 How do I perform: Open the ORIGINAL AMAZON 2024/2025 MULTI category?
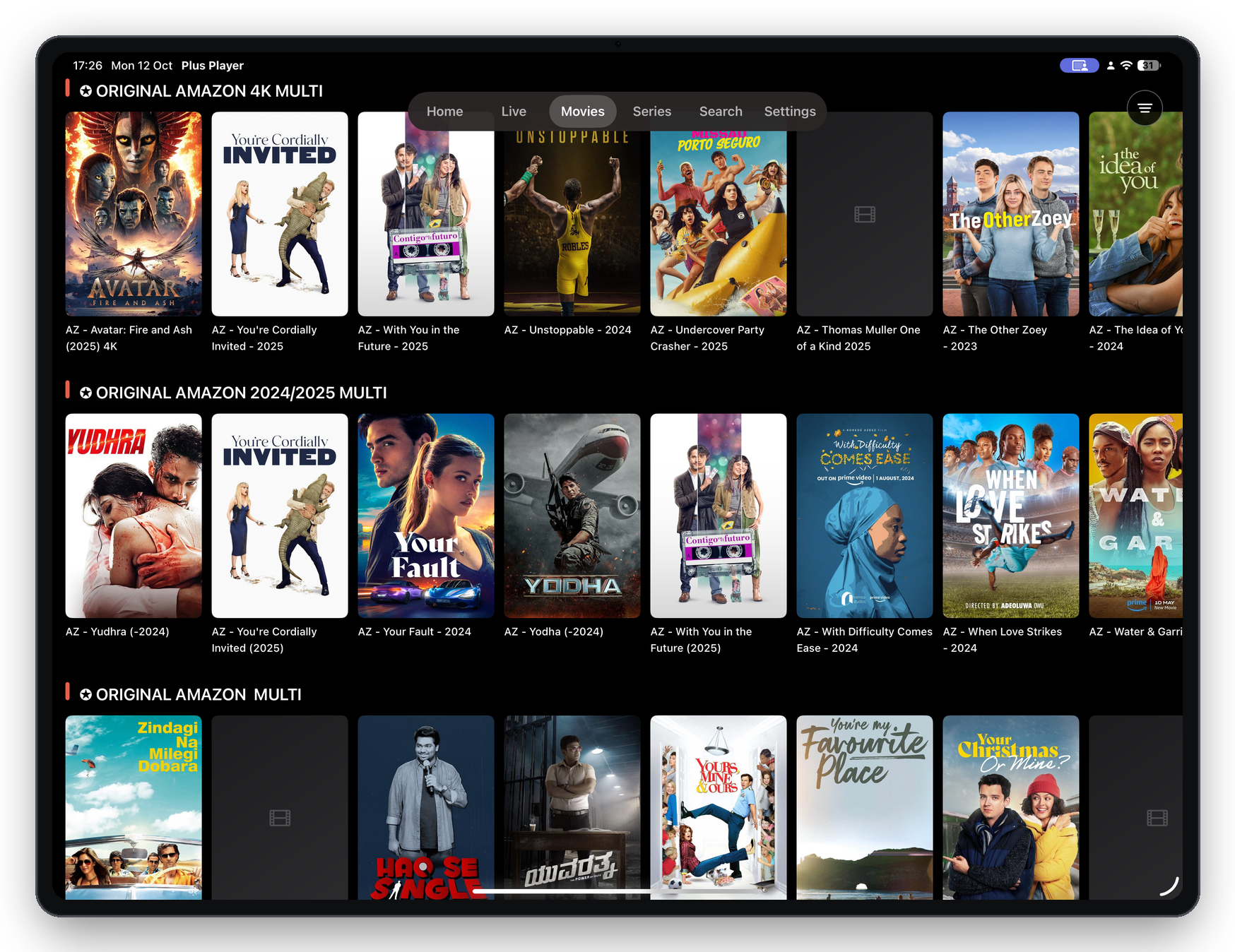click(x=233, y=393)
